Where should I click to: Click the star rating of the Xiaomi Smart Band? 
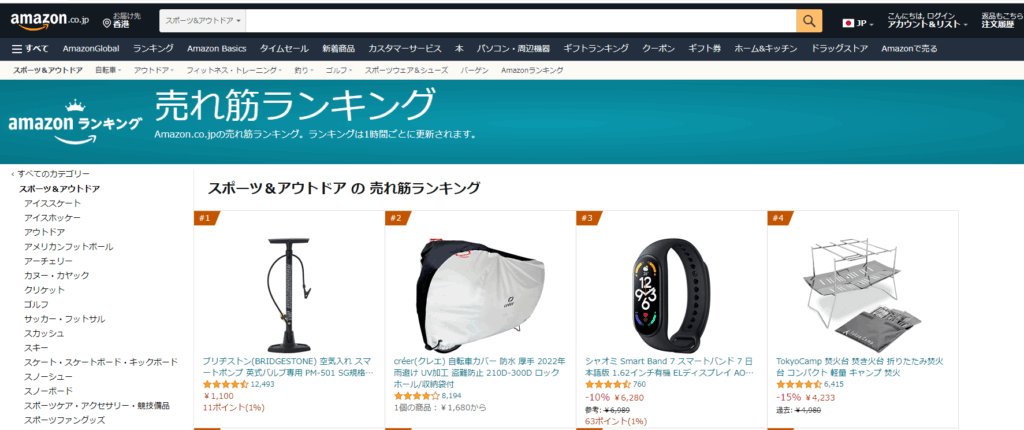click(x=608, y=384)
